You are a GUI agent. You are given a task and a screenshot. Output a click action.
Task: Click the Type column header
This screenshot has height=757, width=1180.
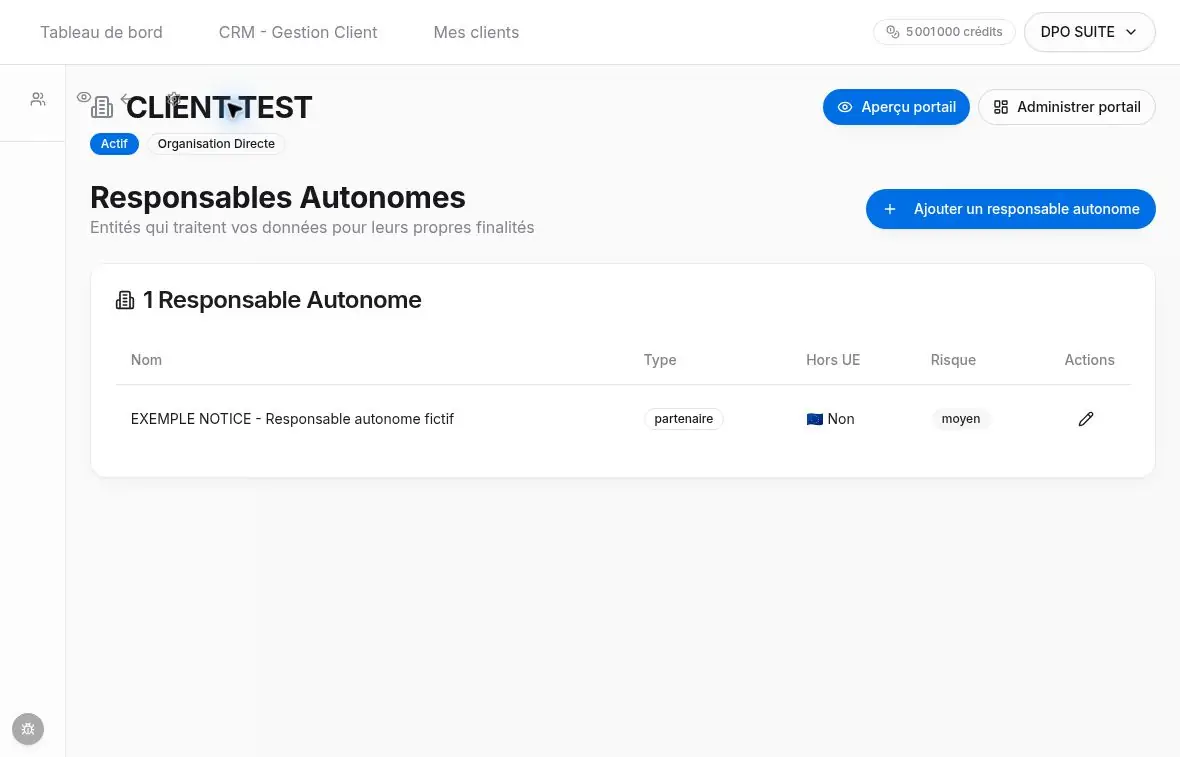pos(660,360)
